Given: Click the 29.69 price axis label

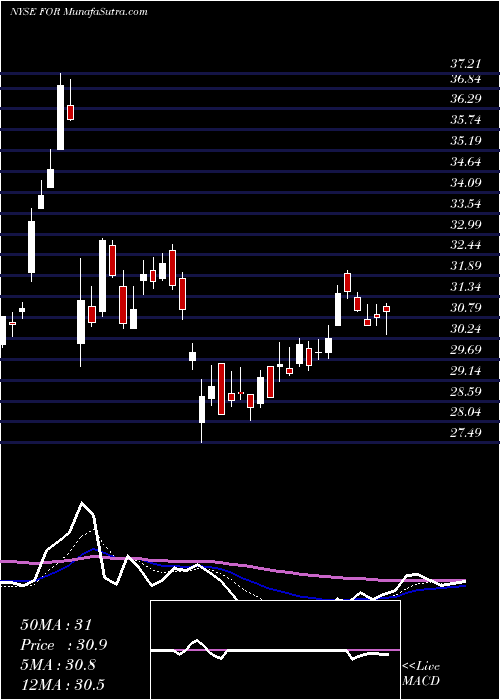Looking at the screenshot, I should [466, 349].
